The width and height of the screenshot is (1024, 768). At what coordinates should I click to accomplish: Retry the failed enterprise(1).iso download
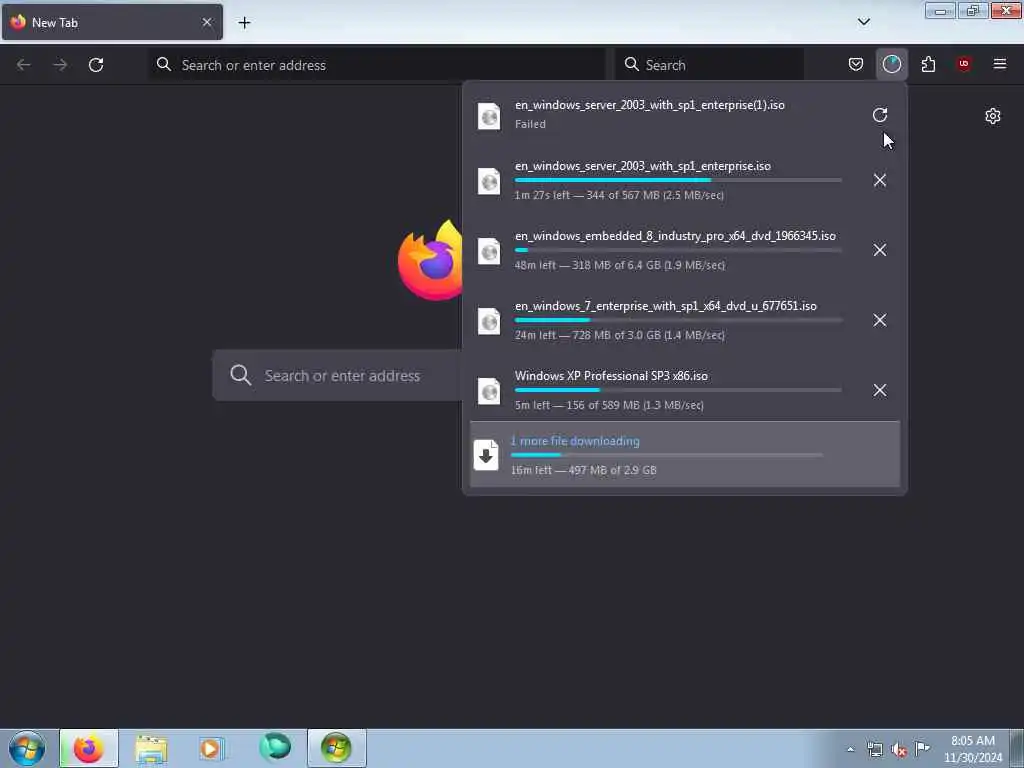[880, 115]
